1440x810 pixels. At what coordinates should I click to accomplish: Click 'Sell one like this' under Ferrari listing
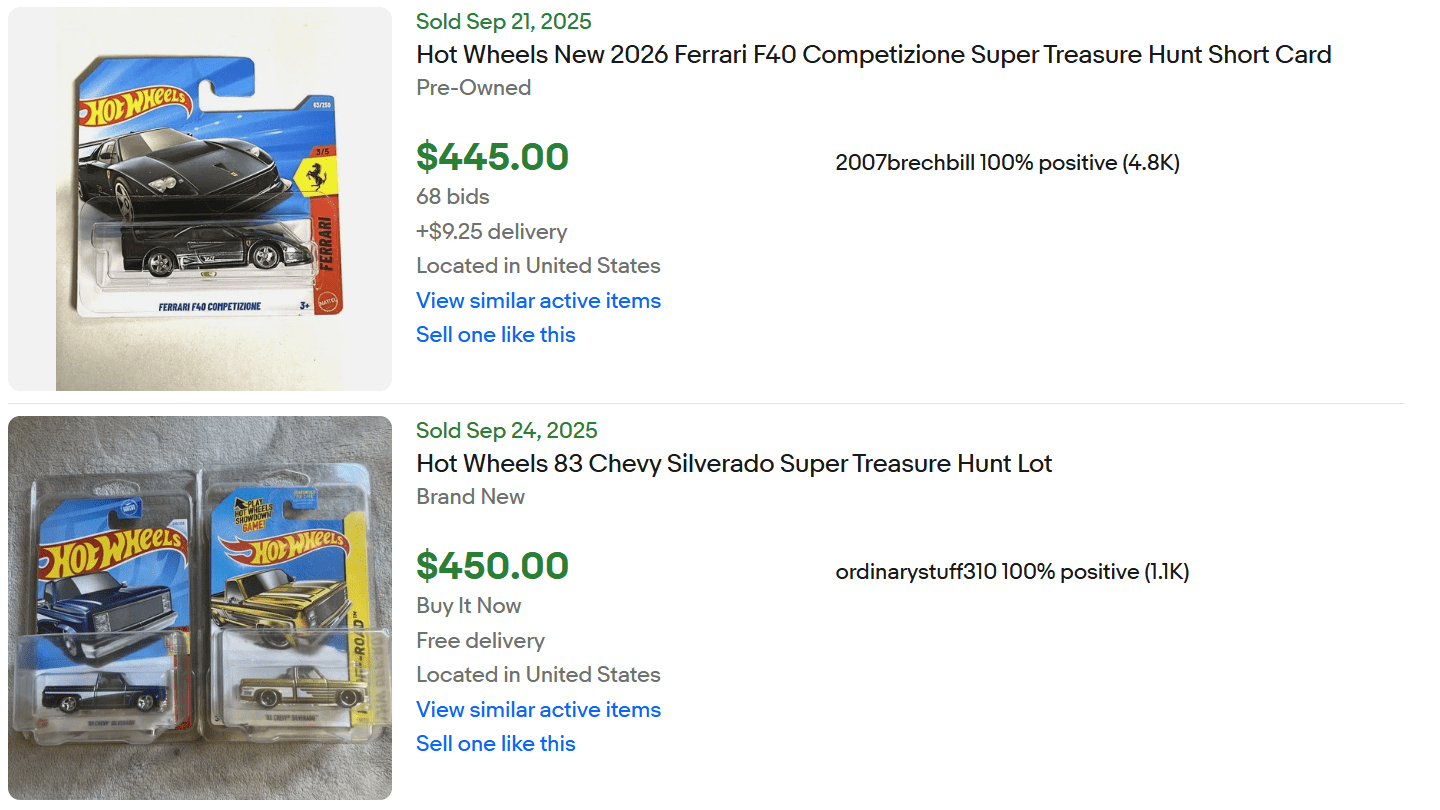click(x=495, y=334)
